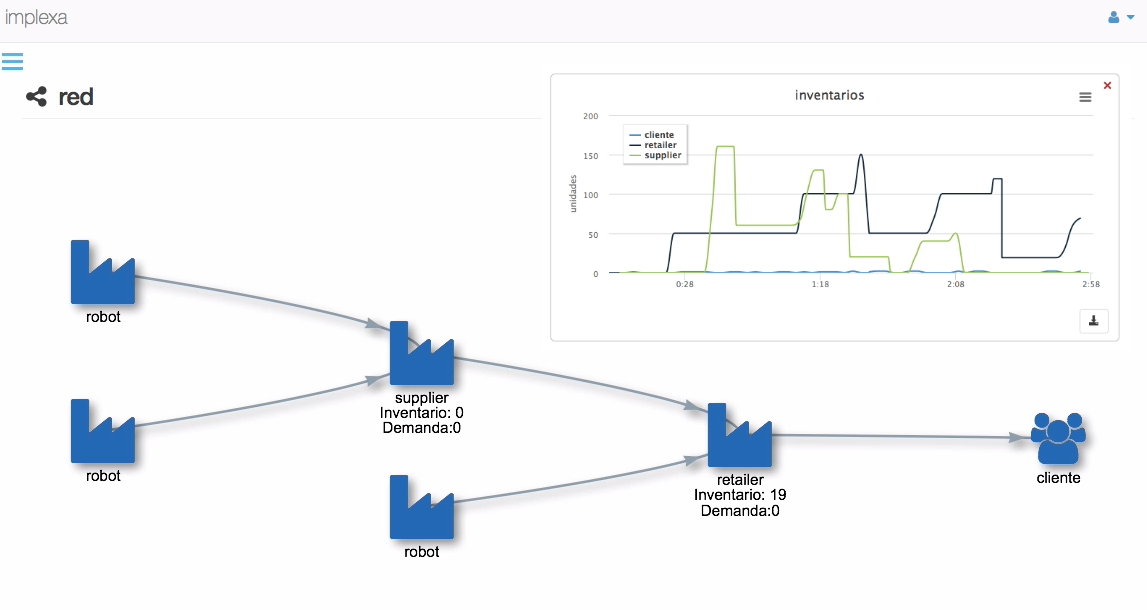Select the middle-left robot factory node
Screen dimensions: 1147x610
tap(102, 431)
